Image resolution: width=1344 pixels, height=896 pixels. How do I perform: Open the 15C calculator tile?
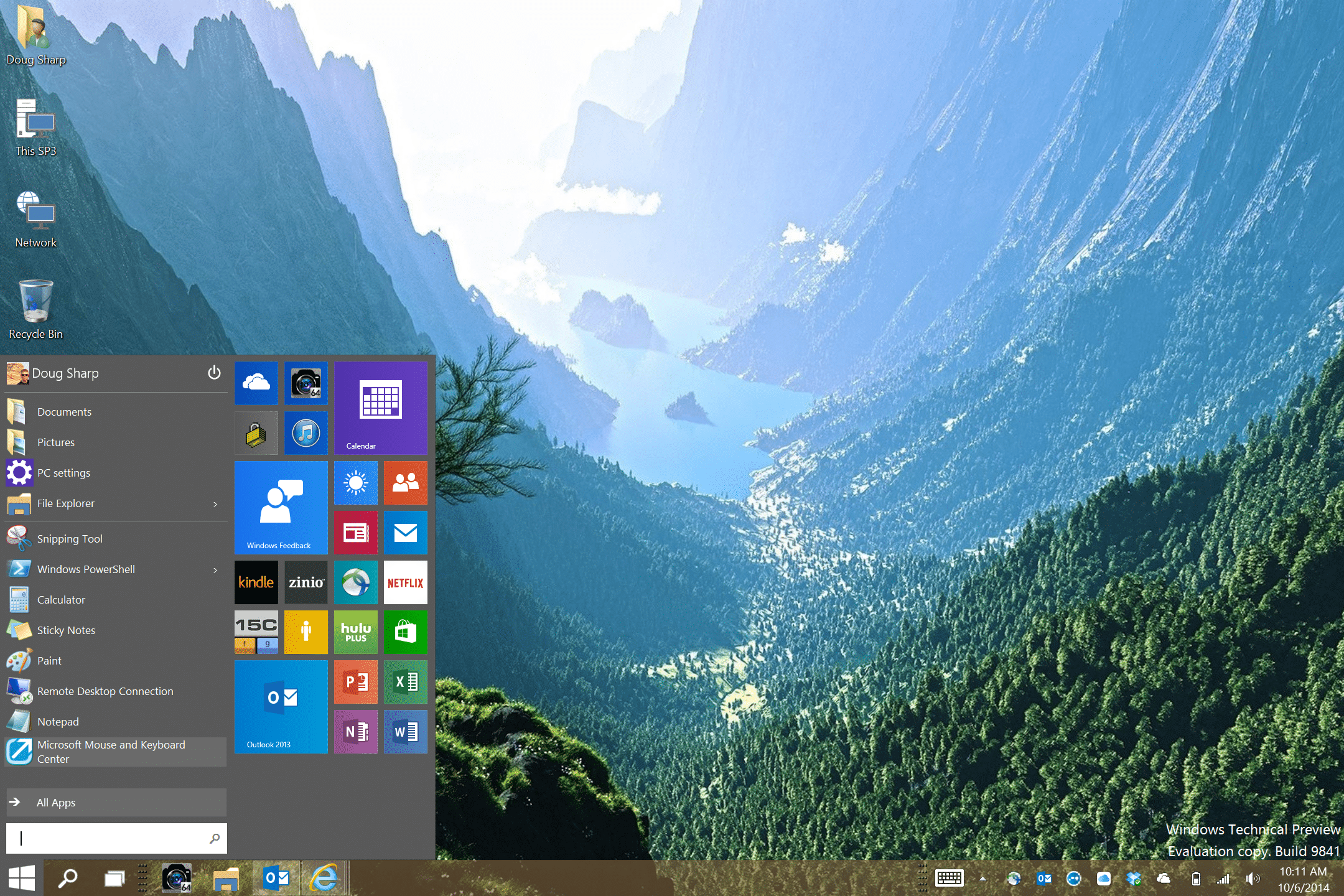click(256, 632)
